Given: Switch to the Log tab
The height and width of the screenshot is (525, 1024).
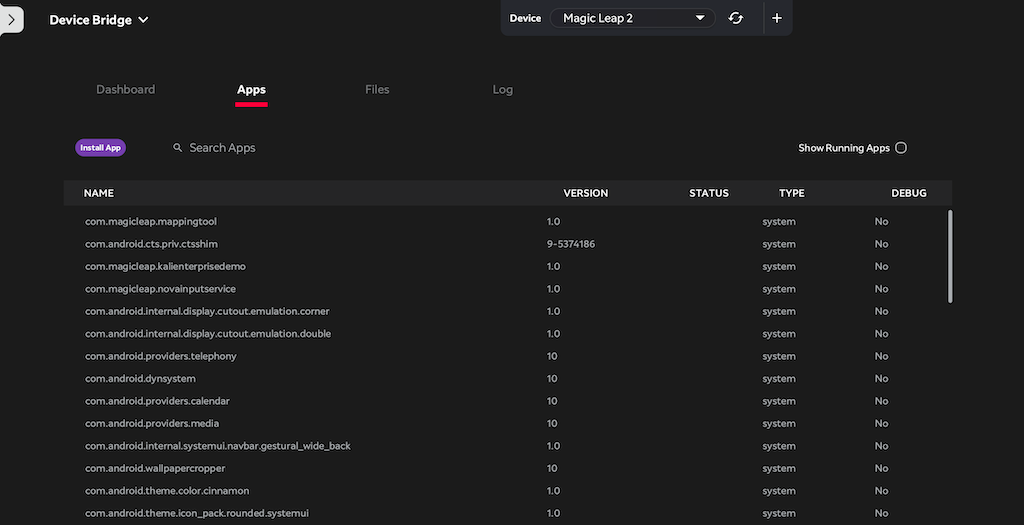Looking at the screenshot, I should [502, 90].
